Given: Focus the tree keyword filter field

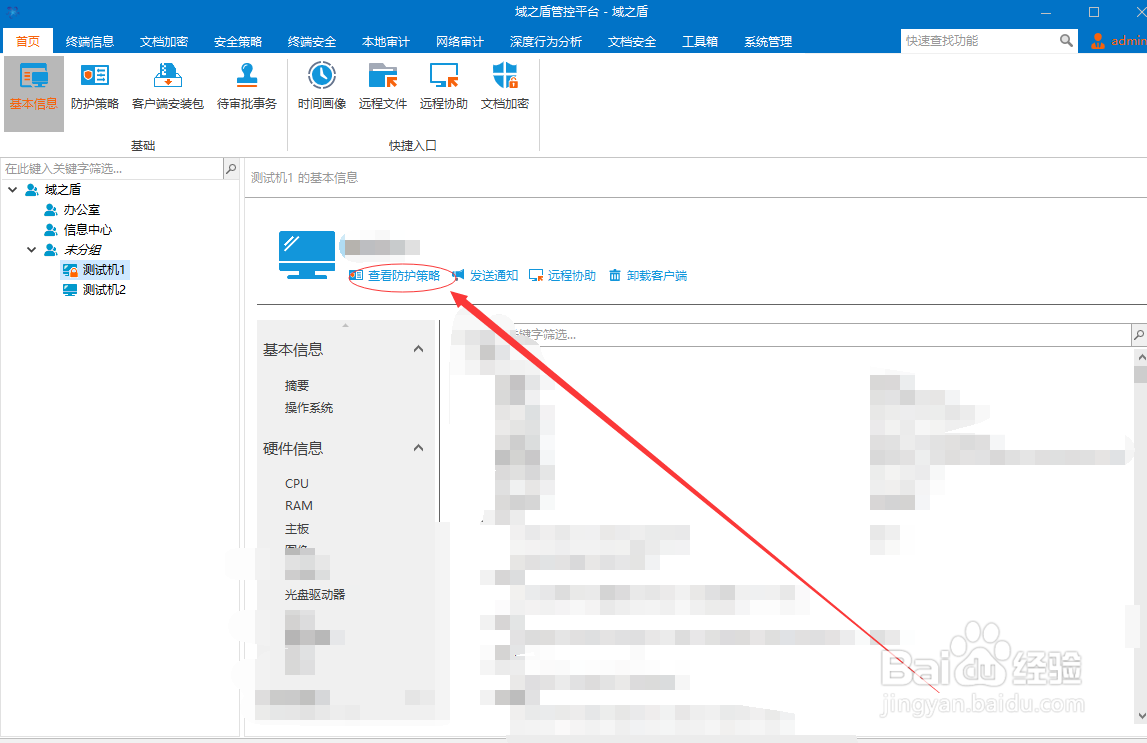Looking at the screenshot, I should [112, 169].
